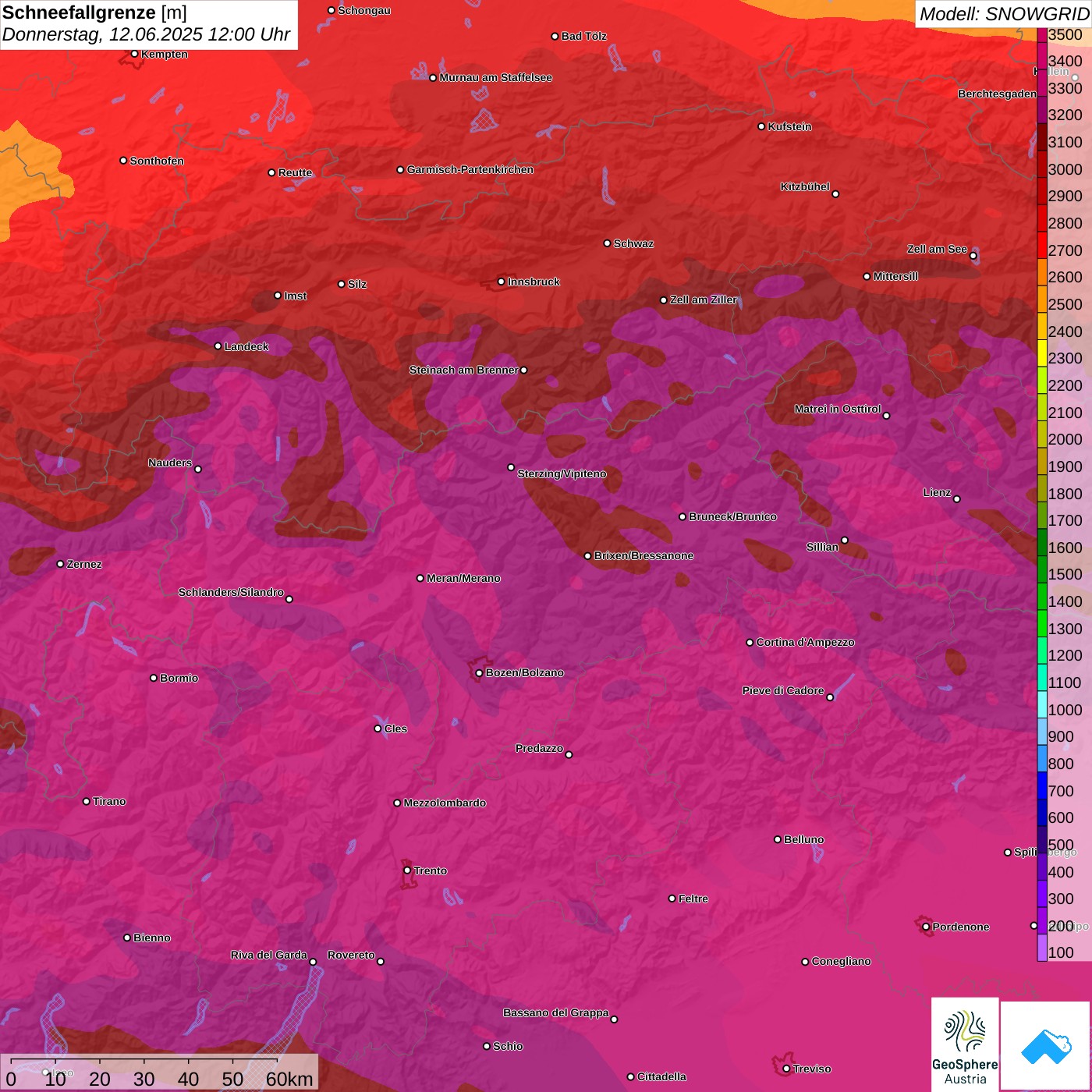Viewport: 1092px width, 1092px height.
Task: Click the 60km mark on the scale bar
Action: click(x=289, y=1080)
